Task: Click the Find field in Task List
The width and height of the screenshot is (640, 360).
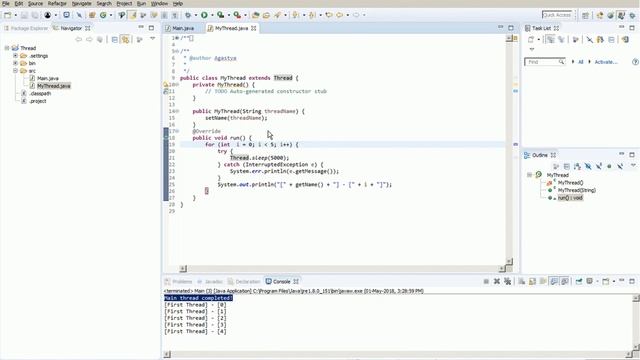Action: coord(545,62)
